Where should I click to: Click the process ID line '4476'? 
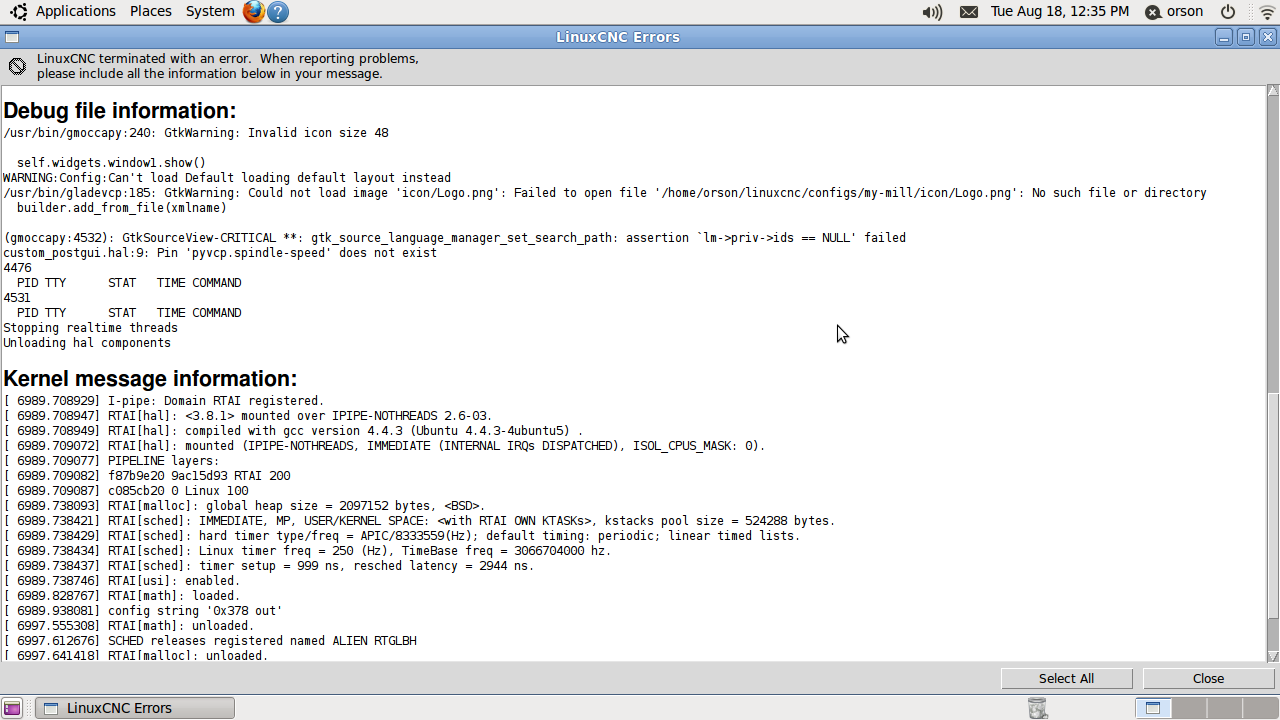[x=17, y=268]
